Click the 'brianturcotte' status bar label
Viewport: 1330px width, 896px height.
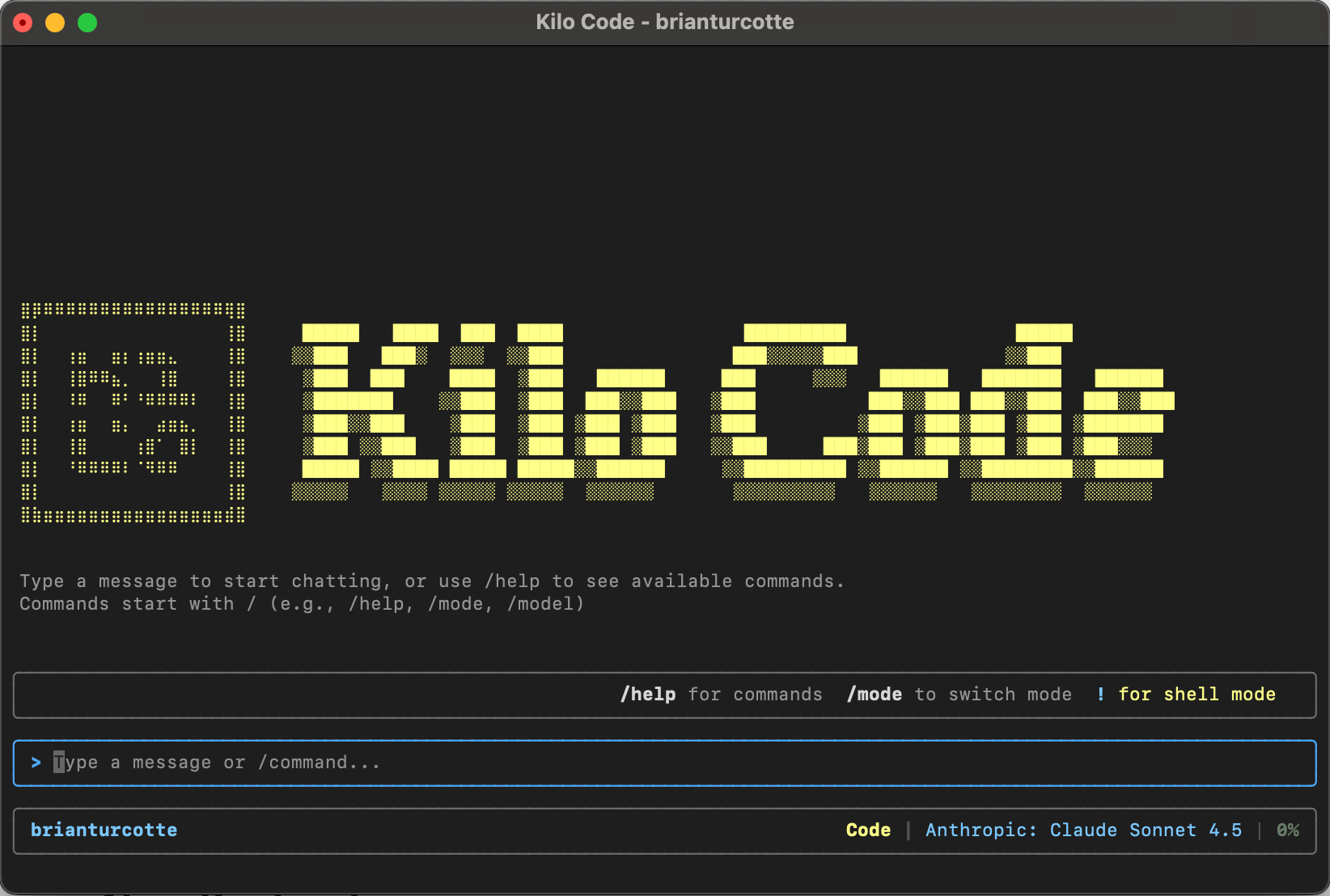(104, 830)
